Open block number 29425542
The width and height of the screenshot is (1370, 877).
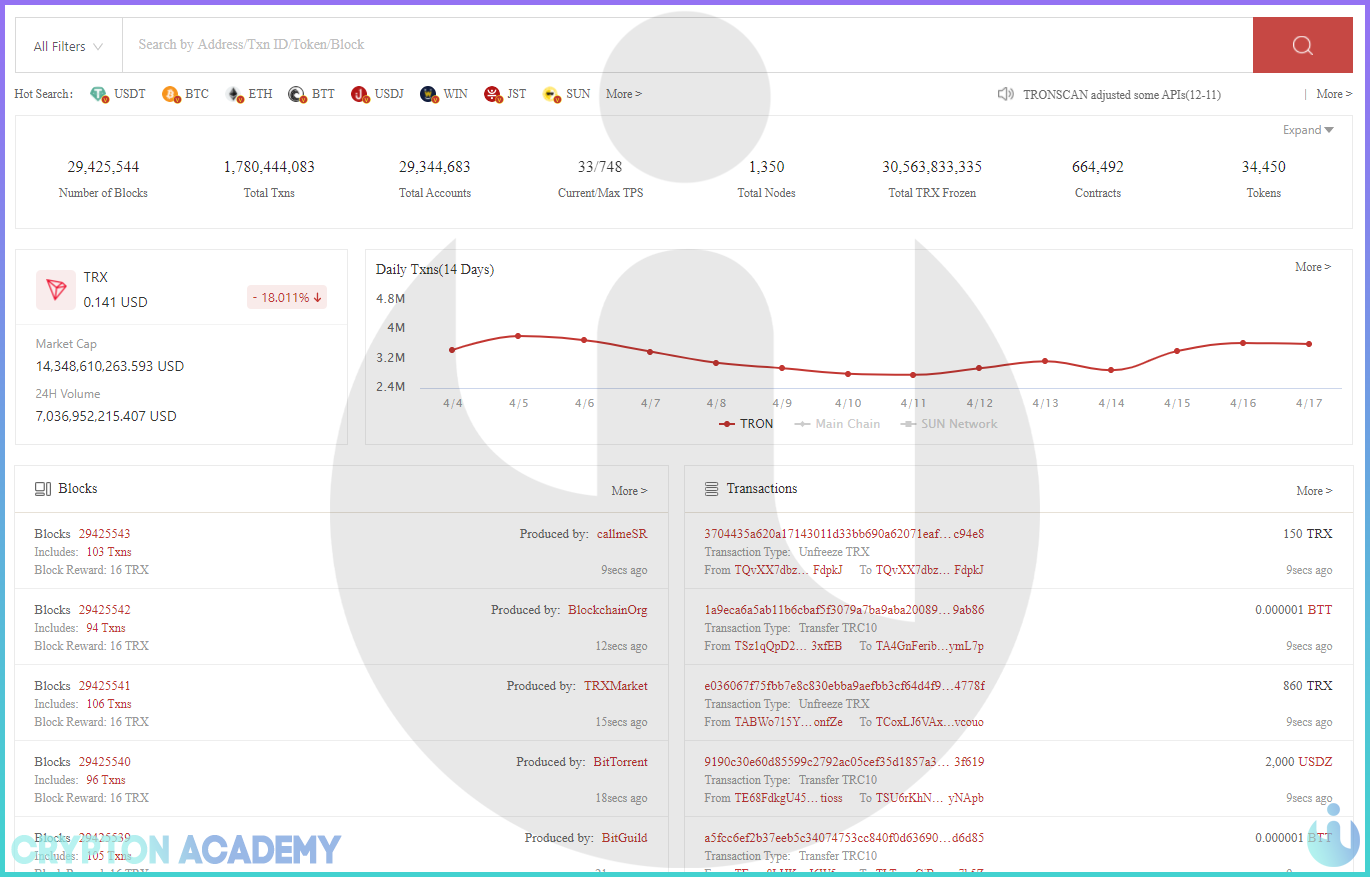pyautogui.click(x=105, y=610)
